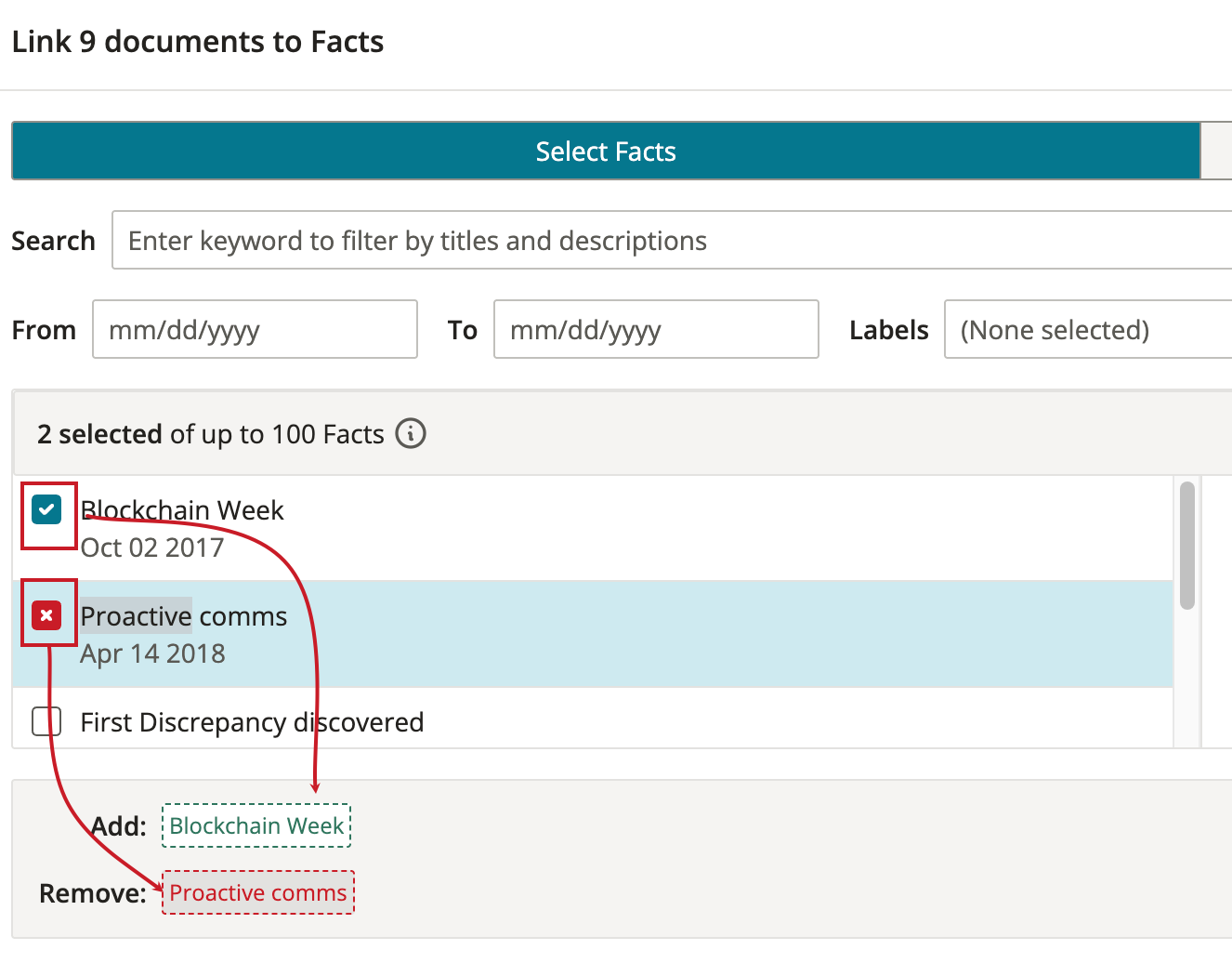Click the info icon beside 100 Facts

(x=411, y=433)
